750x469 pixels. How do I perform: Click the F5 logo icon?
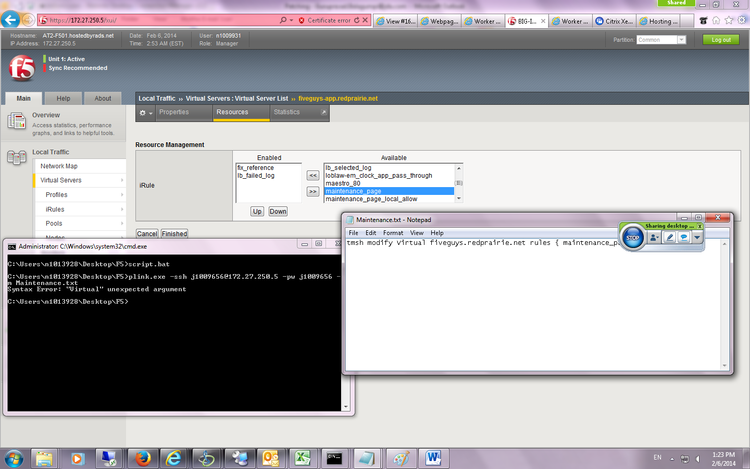[x=21, y=68]
